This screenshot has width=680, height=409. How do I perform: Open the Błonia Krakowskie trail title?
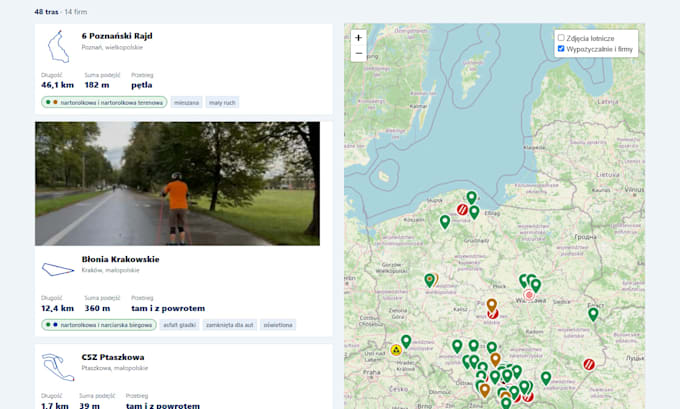(120, 259)
